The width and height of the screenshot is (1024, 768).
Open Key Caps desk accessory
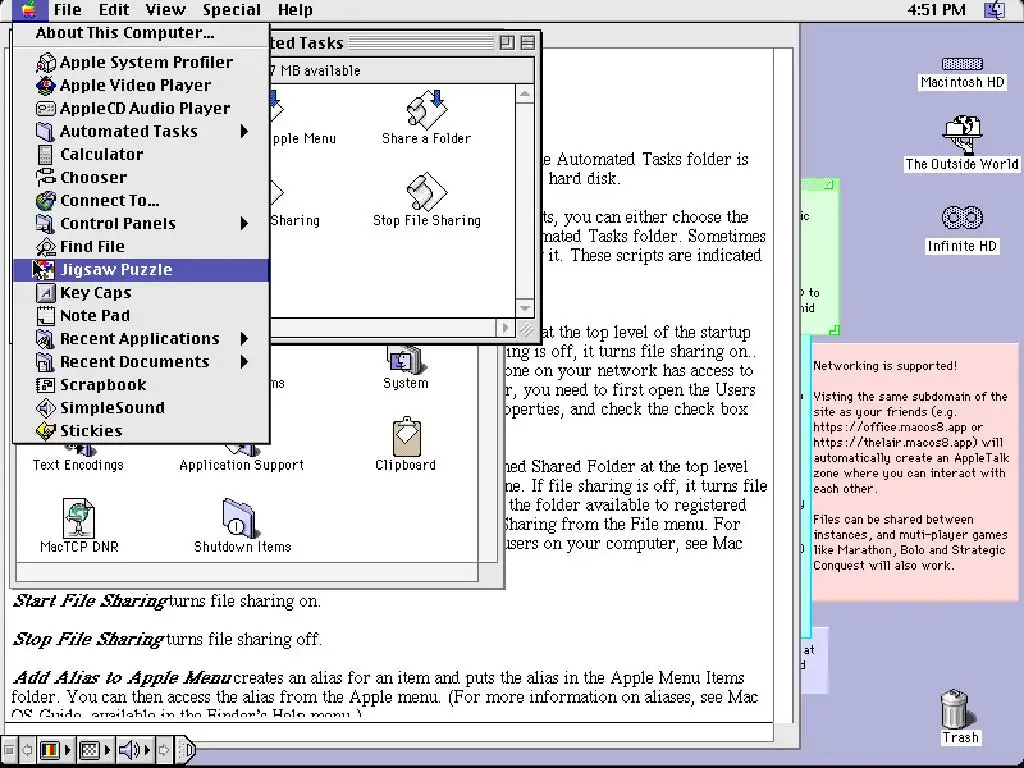141,293
